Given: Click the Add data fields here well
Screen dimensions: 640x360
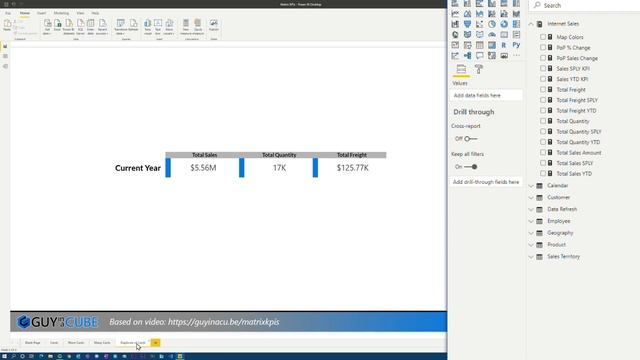Looking at the screenshot, I should (x=486, y=96).
